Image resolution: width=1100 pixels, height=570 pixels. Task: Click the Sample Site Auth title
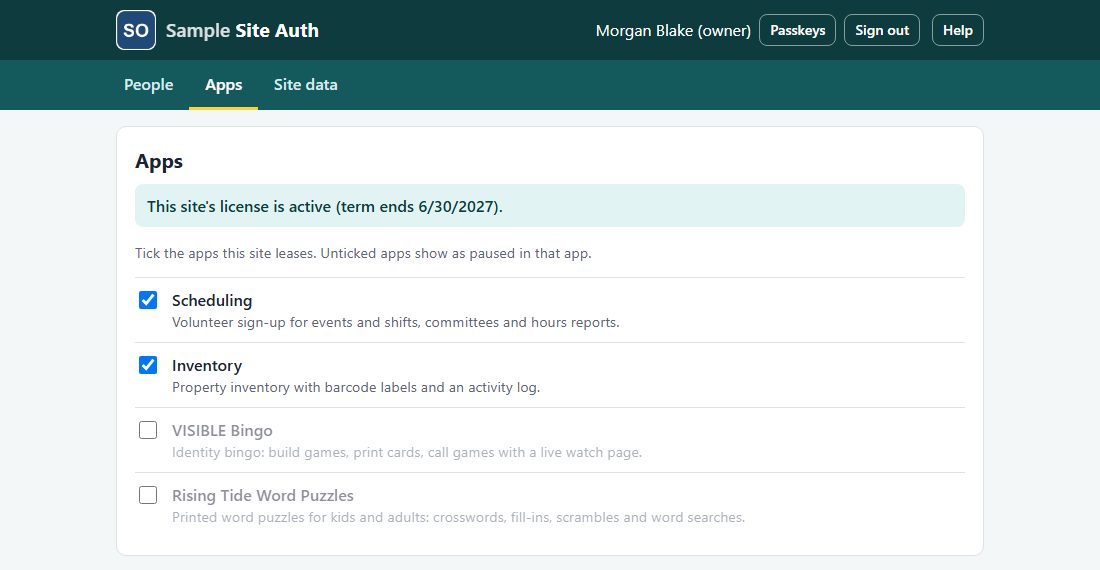[242, 31]
